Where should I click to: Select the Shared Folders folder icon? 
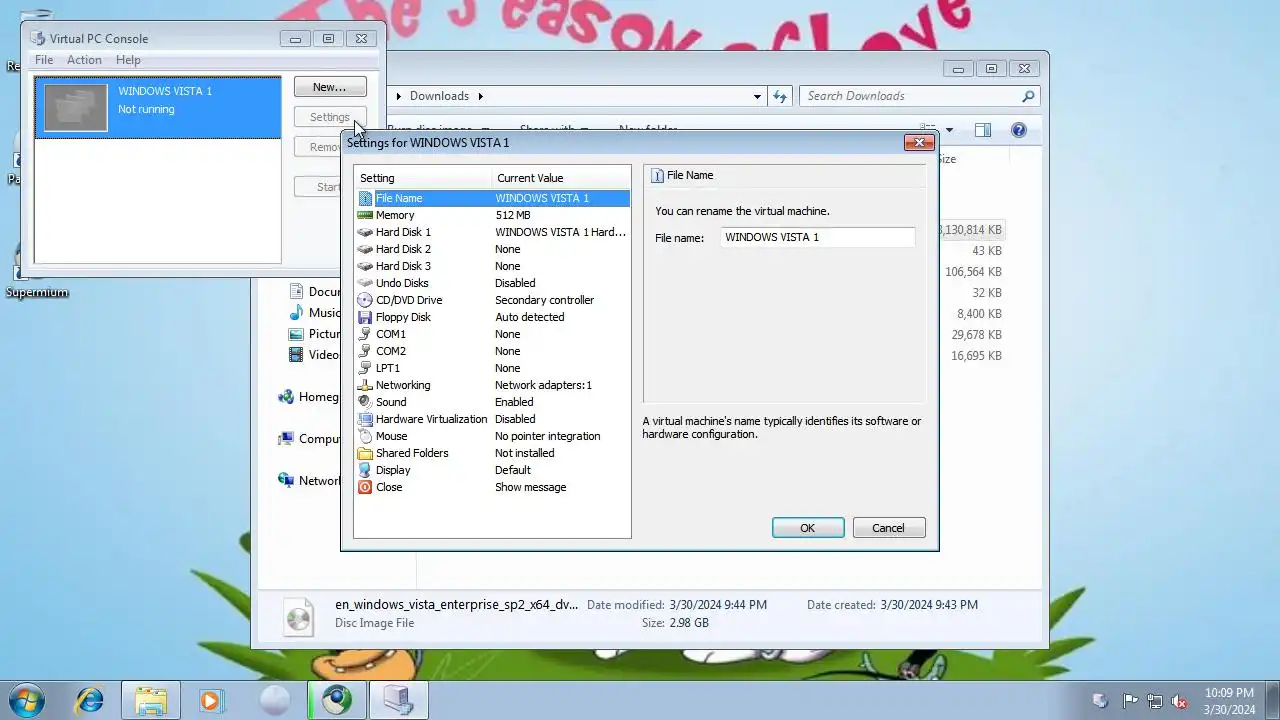pyautogui.click(x=365, y=453)
